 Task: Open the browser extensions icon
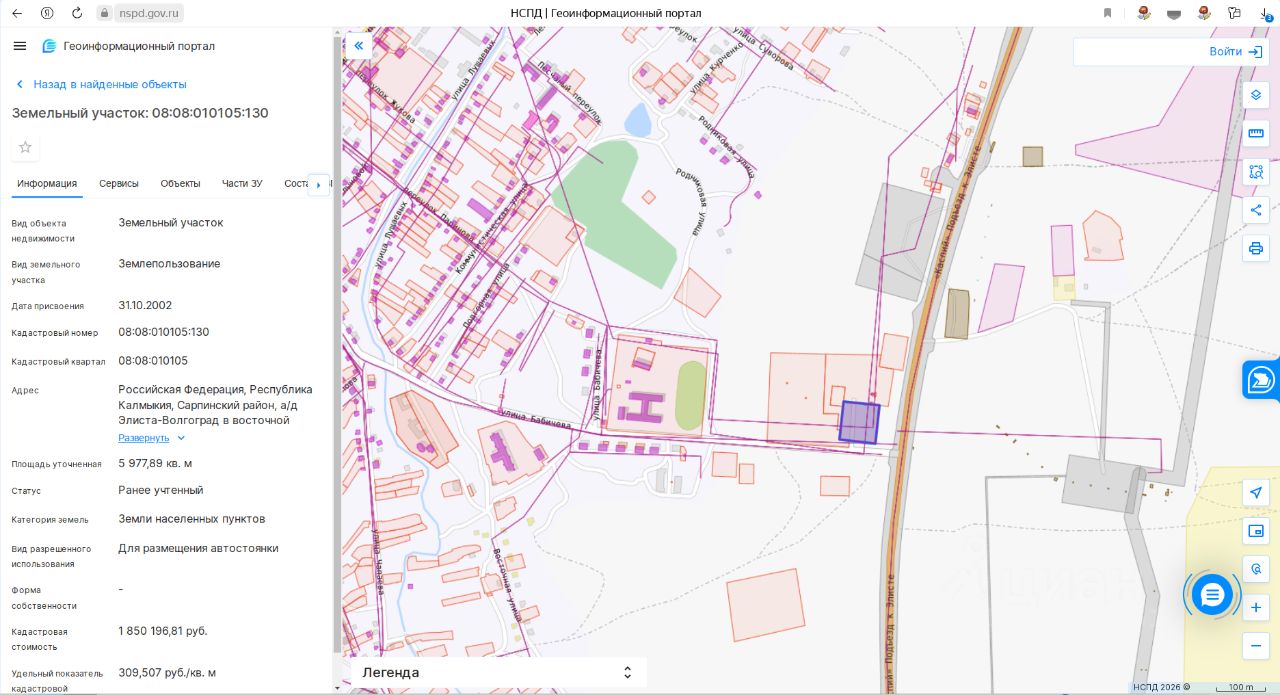pos(1234,13)
